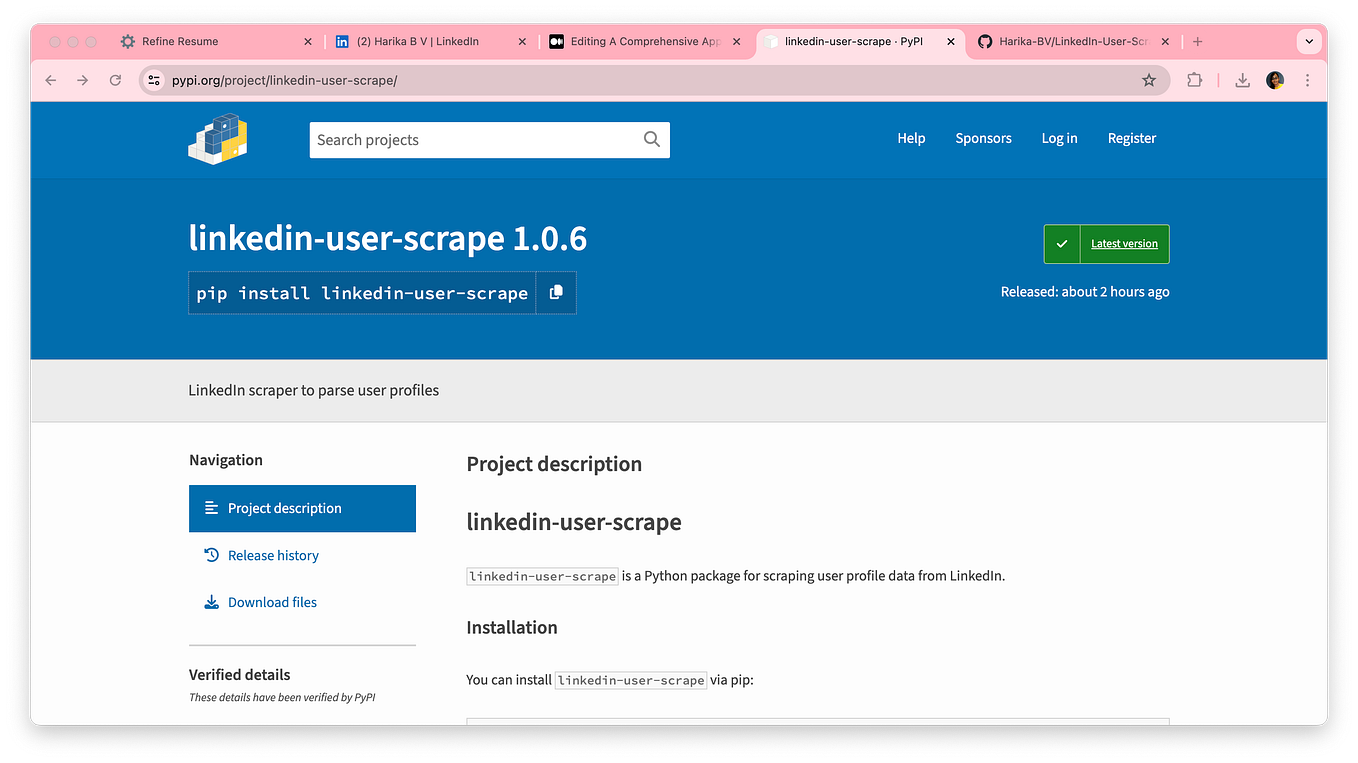Click the Release history clock icon
This screenshot has height=763, width=1358.
210,555
